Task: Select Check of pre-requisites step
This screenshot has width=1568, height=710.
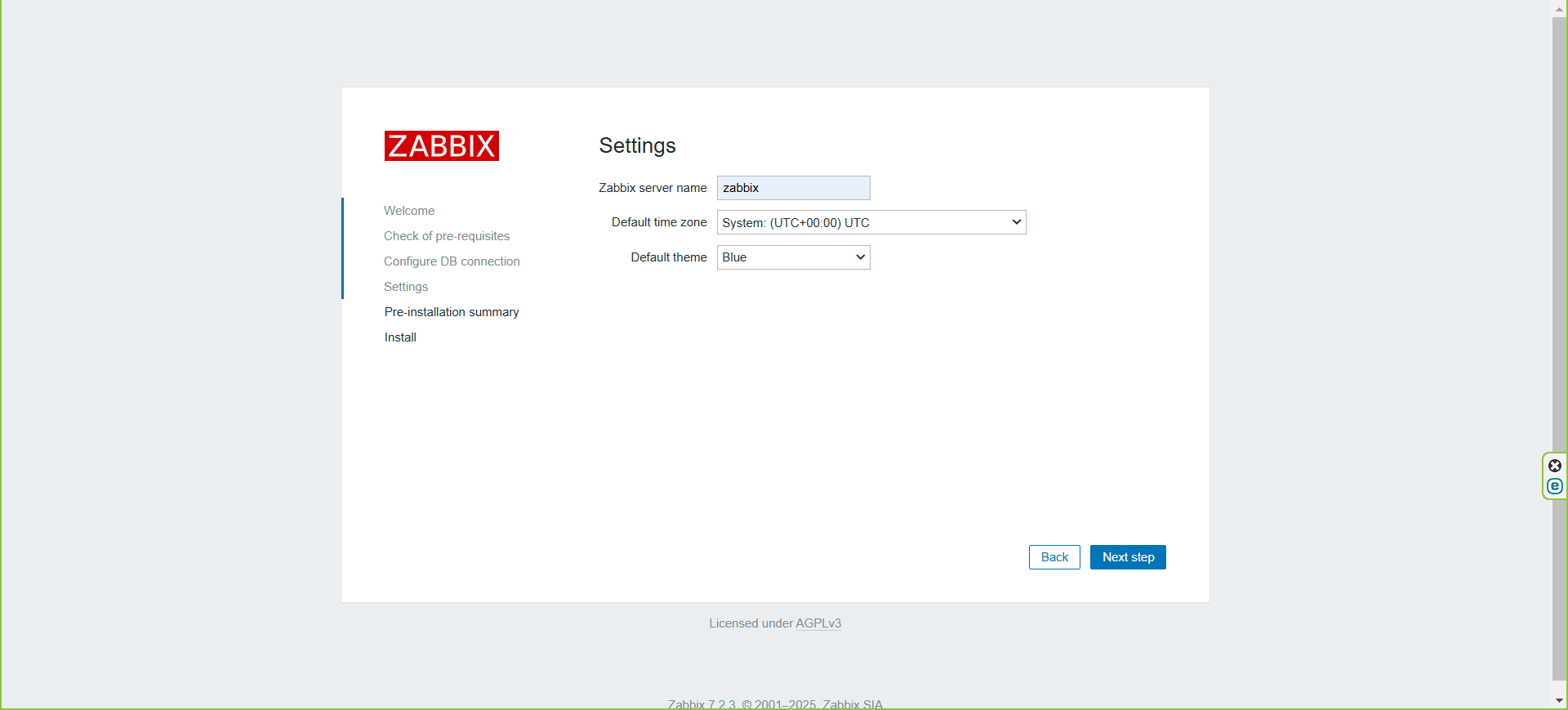Action: coord(447,236)
